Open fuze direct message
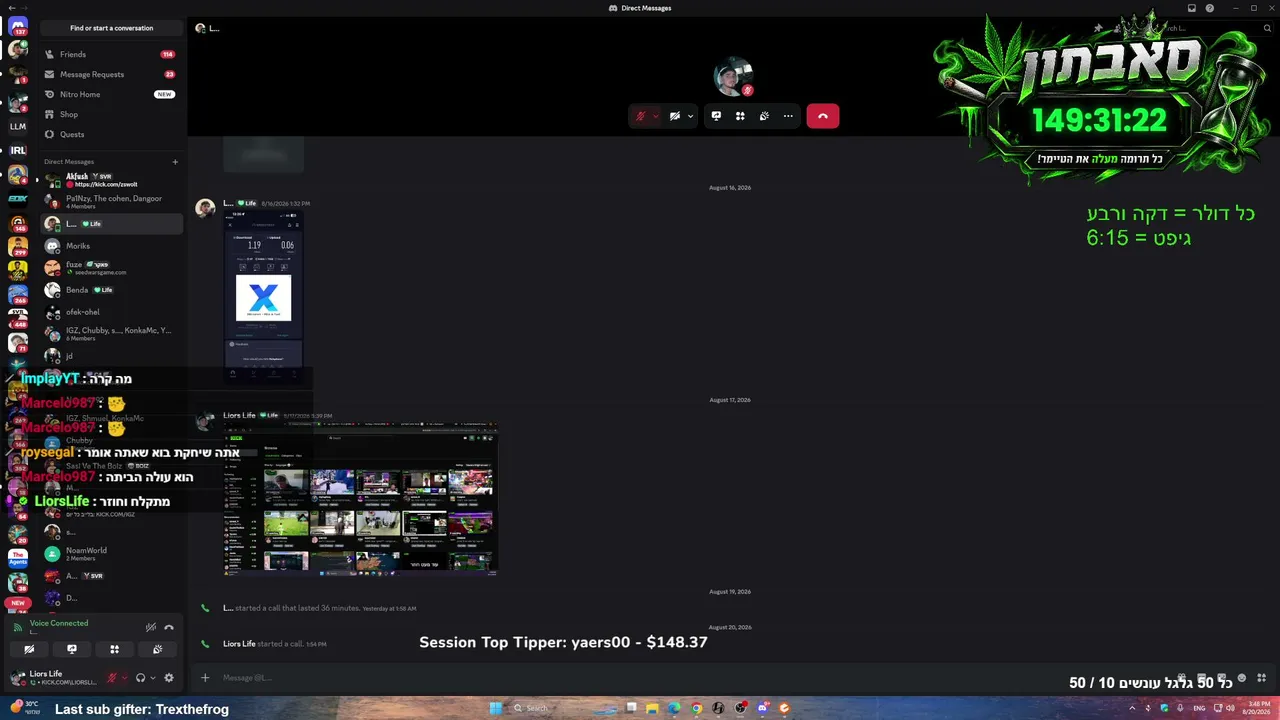This screenshot has height=720, width=1280. pos(111,268)
